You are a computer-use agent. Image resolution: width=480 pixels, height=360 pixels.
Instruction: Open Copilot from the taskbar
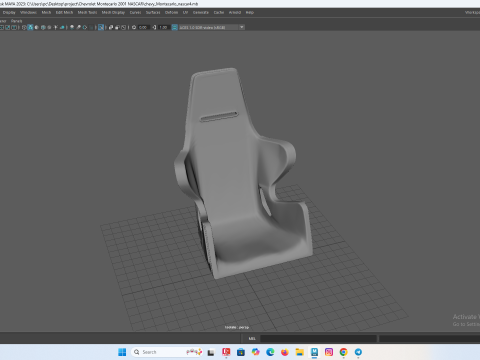(x=255, y=352)
